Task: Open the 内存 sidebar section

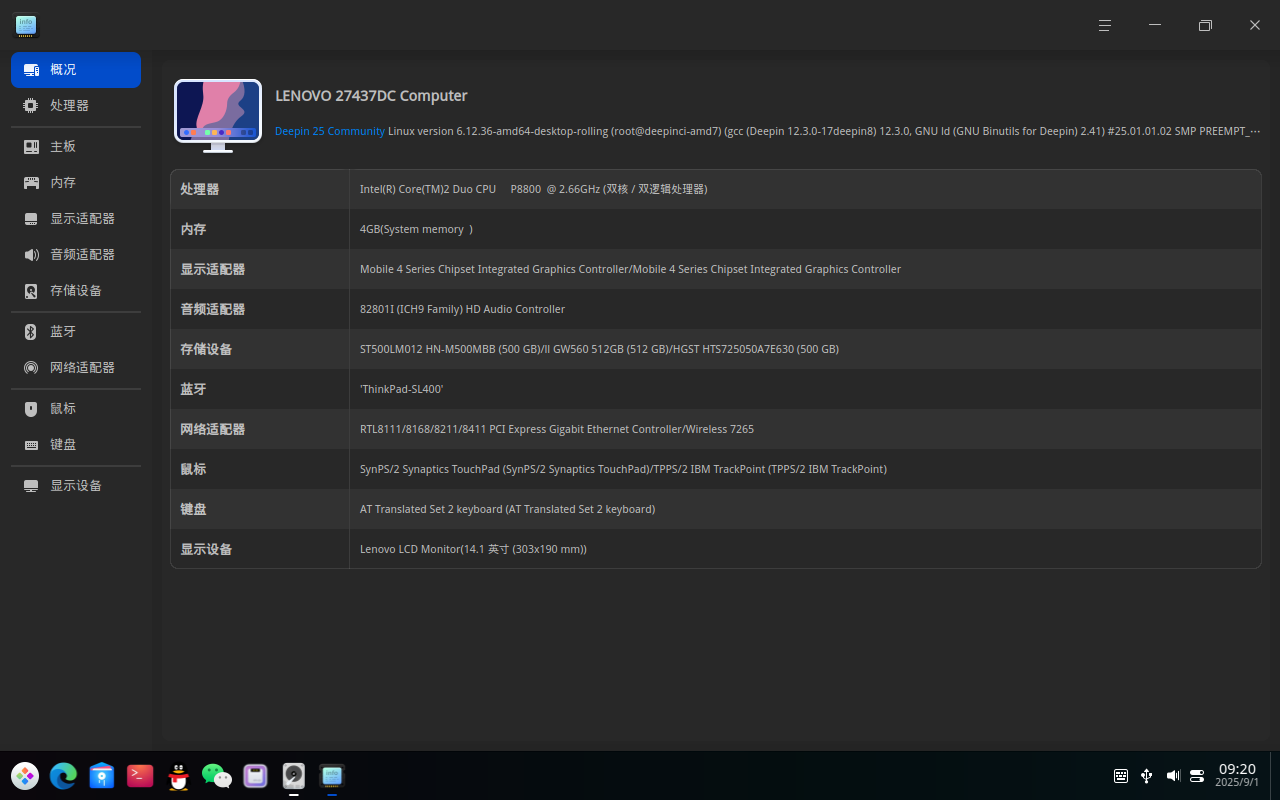Action: pyautogui.click(x=76, y=183)
